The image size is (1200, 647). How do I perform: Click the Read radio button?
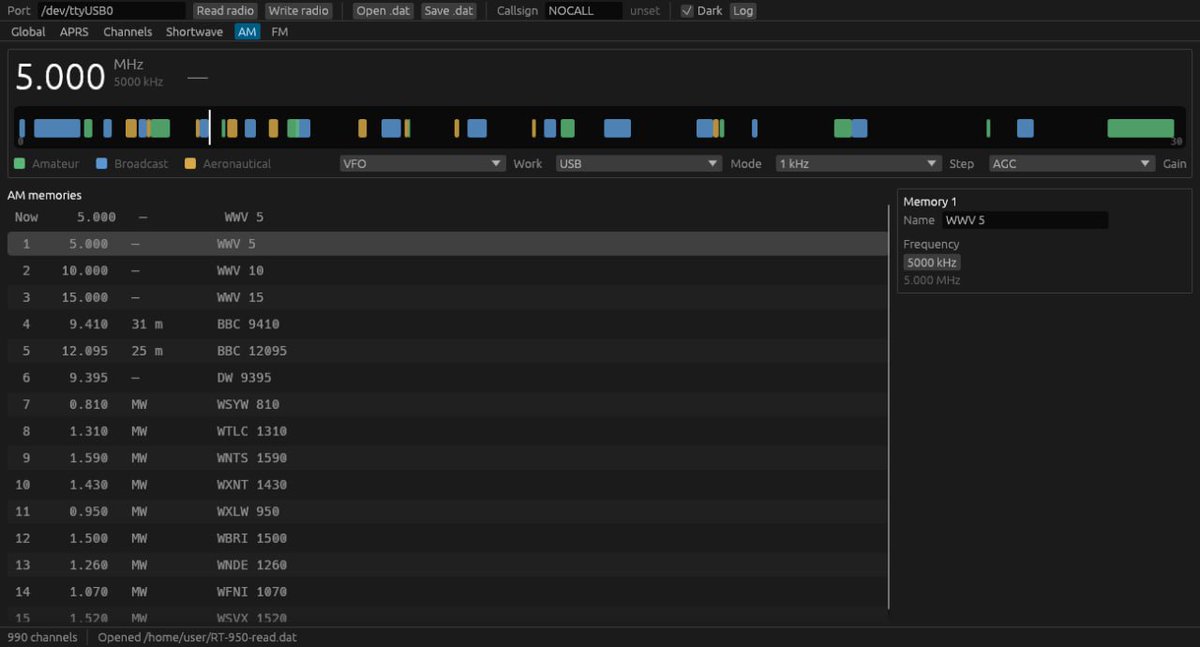(225, 11)
